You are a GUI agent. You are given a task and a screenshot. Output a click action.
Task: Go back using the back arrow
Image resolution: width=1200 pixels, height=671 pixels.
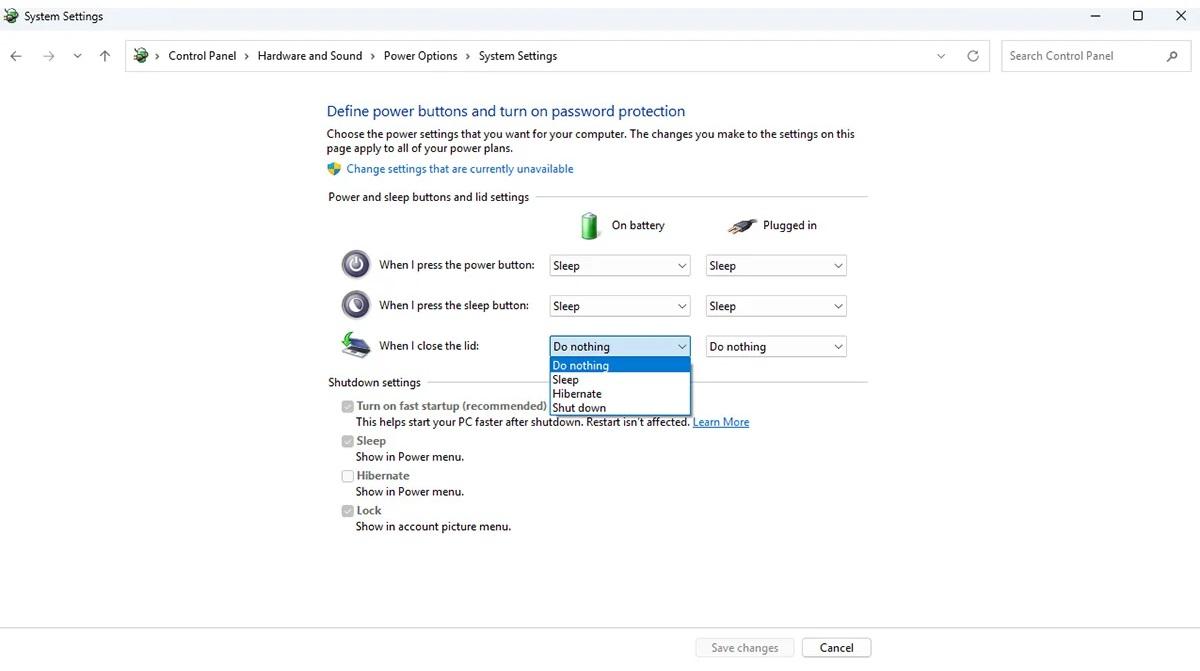16,56
